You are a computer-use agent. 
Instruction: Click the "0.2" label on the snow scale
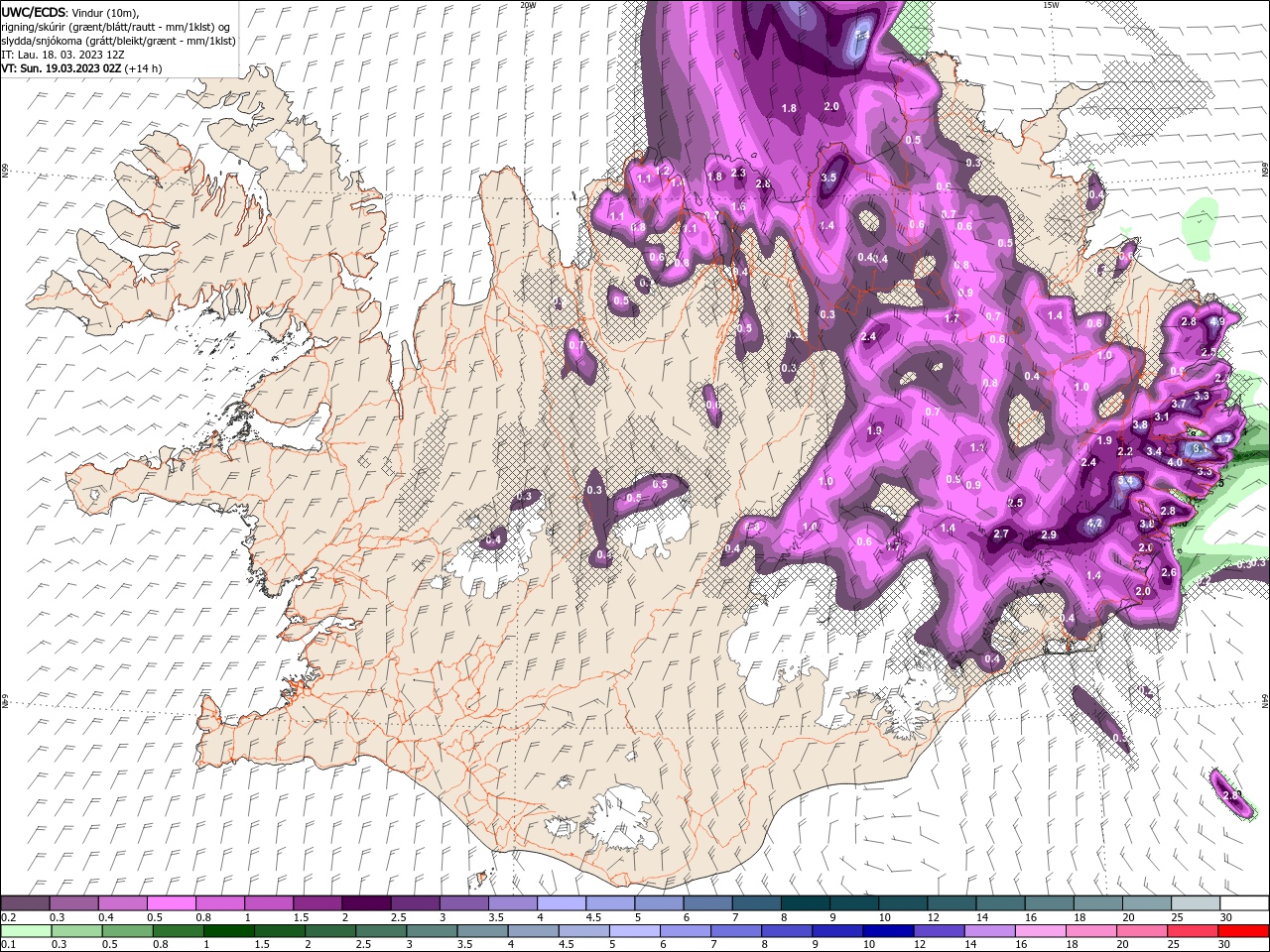[x=8, y=917]
